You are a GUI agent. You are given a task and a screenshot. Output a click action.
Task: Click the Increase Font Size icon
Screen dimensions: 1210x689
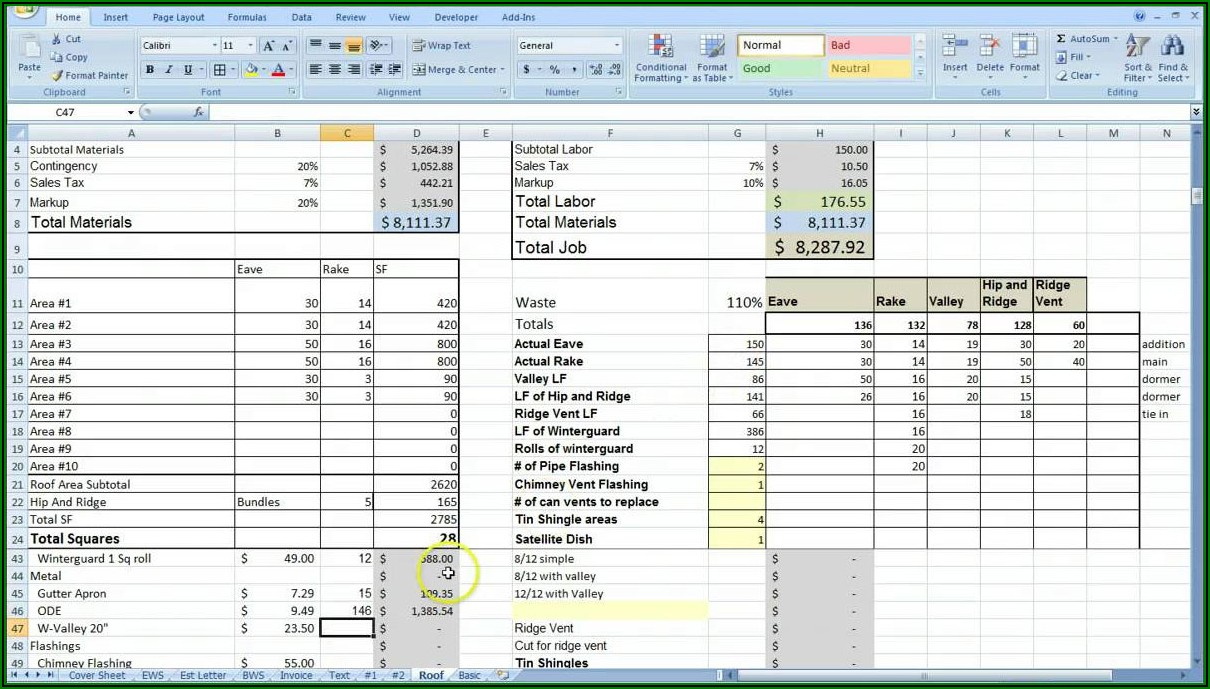(x=268, y=46)
